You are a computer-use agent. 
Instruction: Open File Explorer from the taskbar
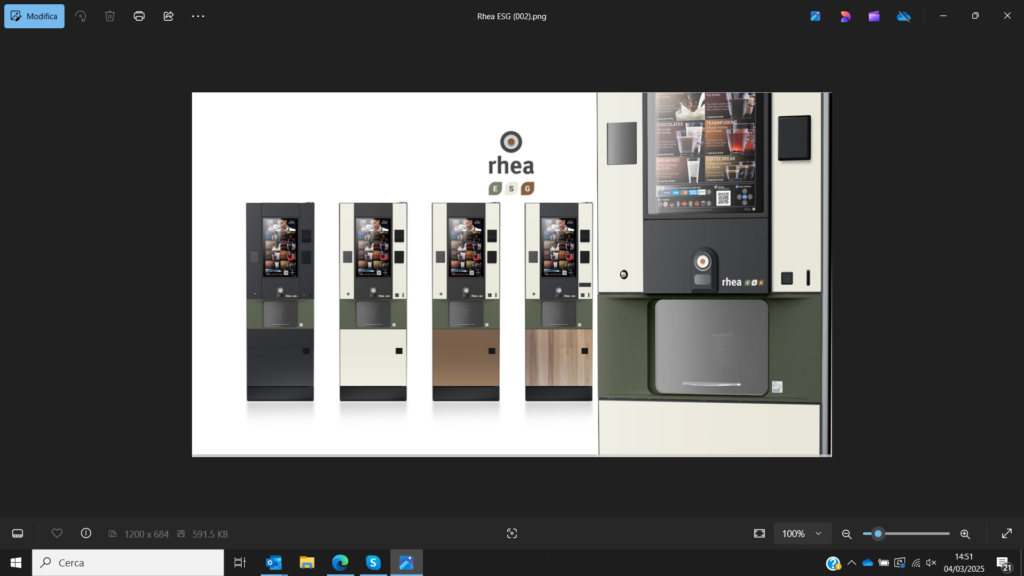pyautogui.click(x=307, y=562)
